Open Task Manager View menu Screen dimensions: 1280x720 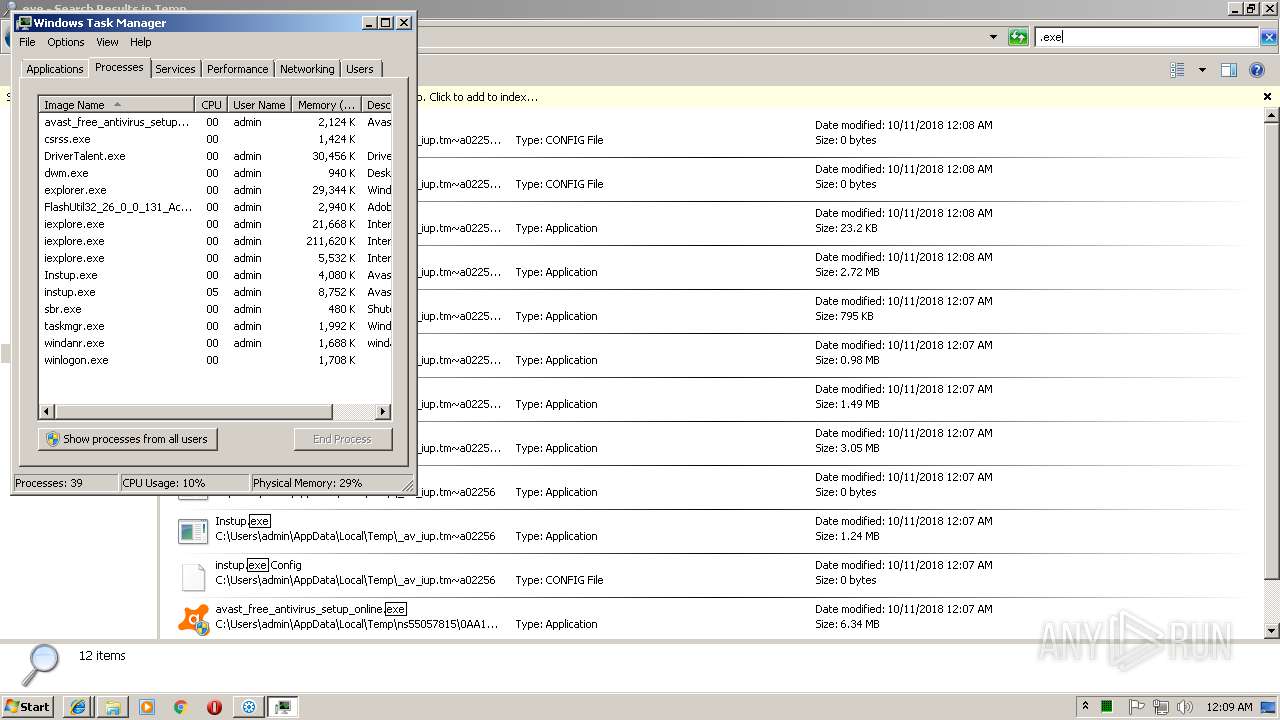coord(107,42)
